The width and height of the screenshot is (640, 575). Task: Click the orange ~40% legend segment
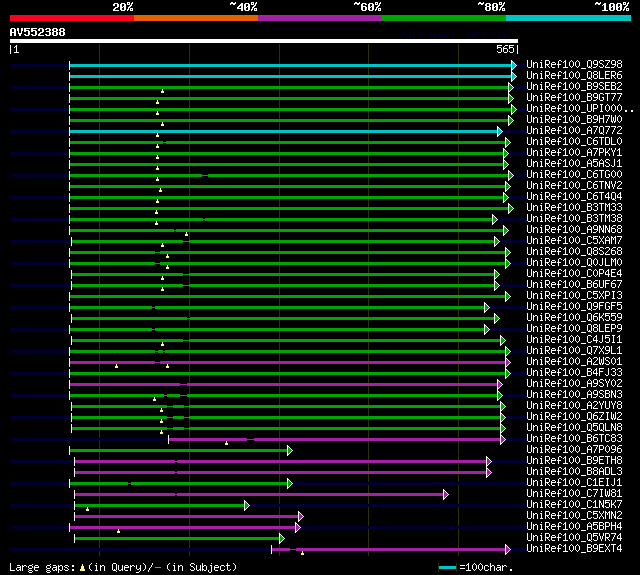[196, 18]
